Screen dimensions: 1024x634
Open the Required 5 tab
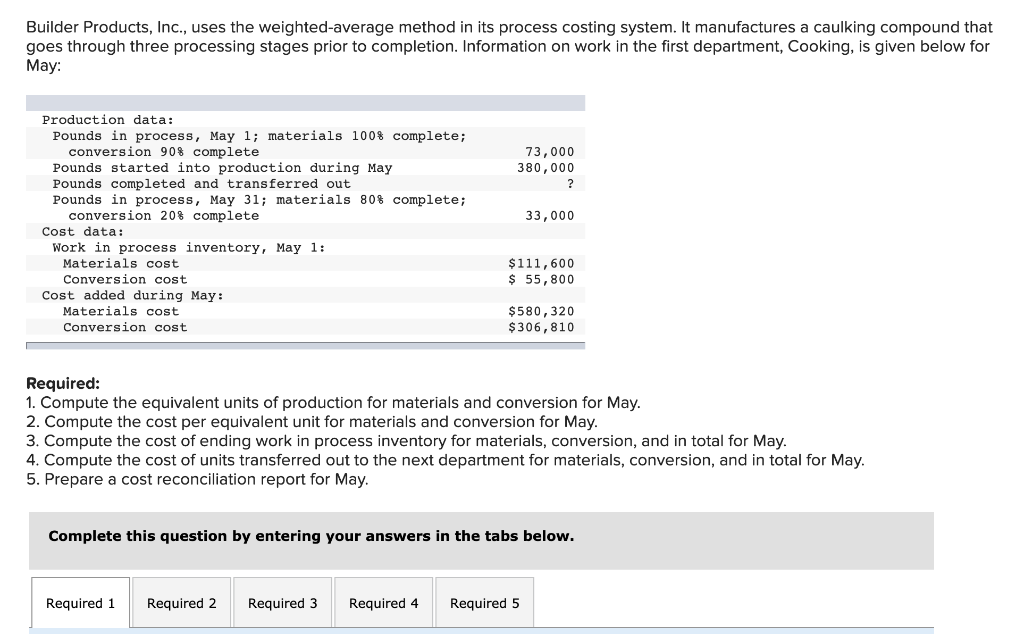click(484, 602)
